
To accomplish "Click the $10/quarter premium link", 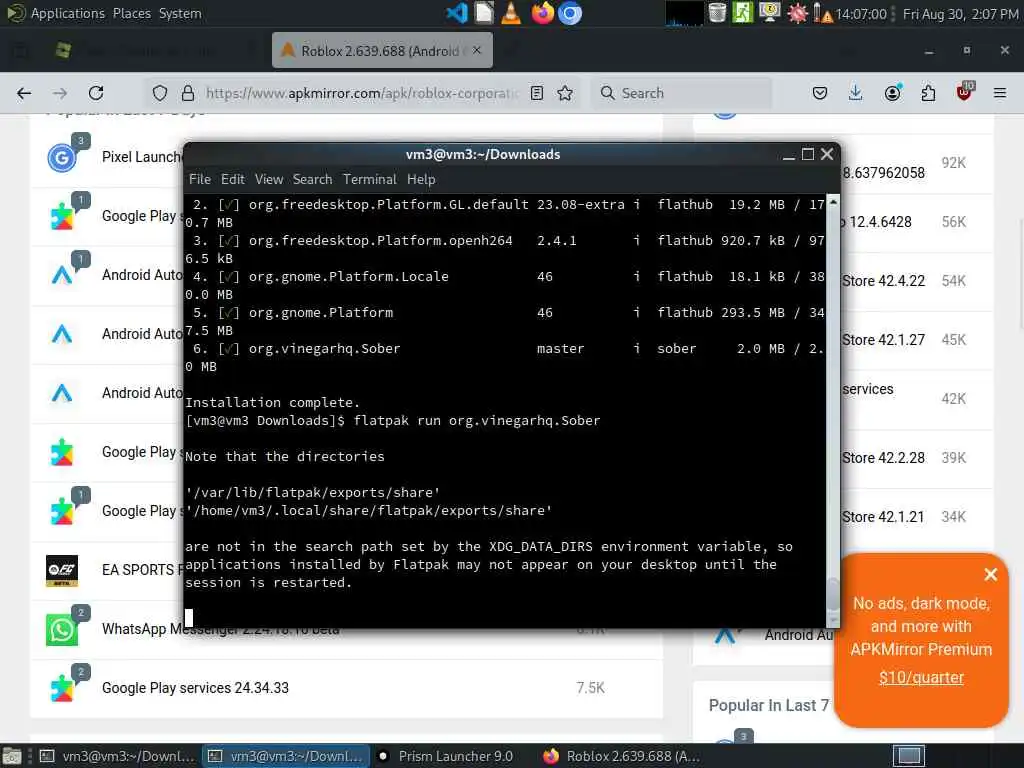I will click(921, 677).
